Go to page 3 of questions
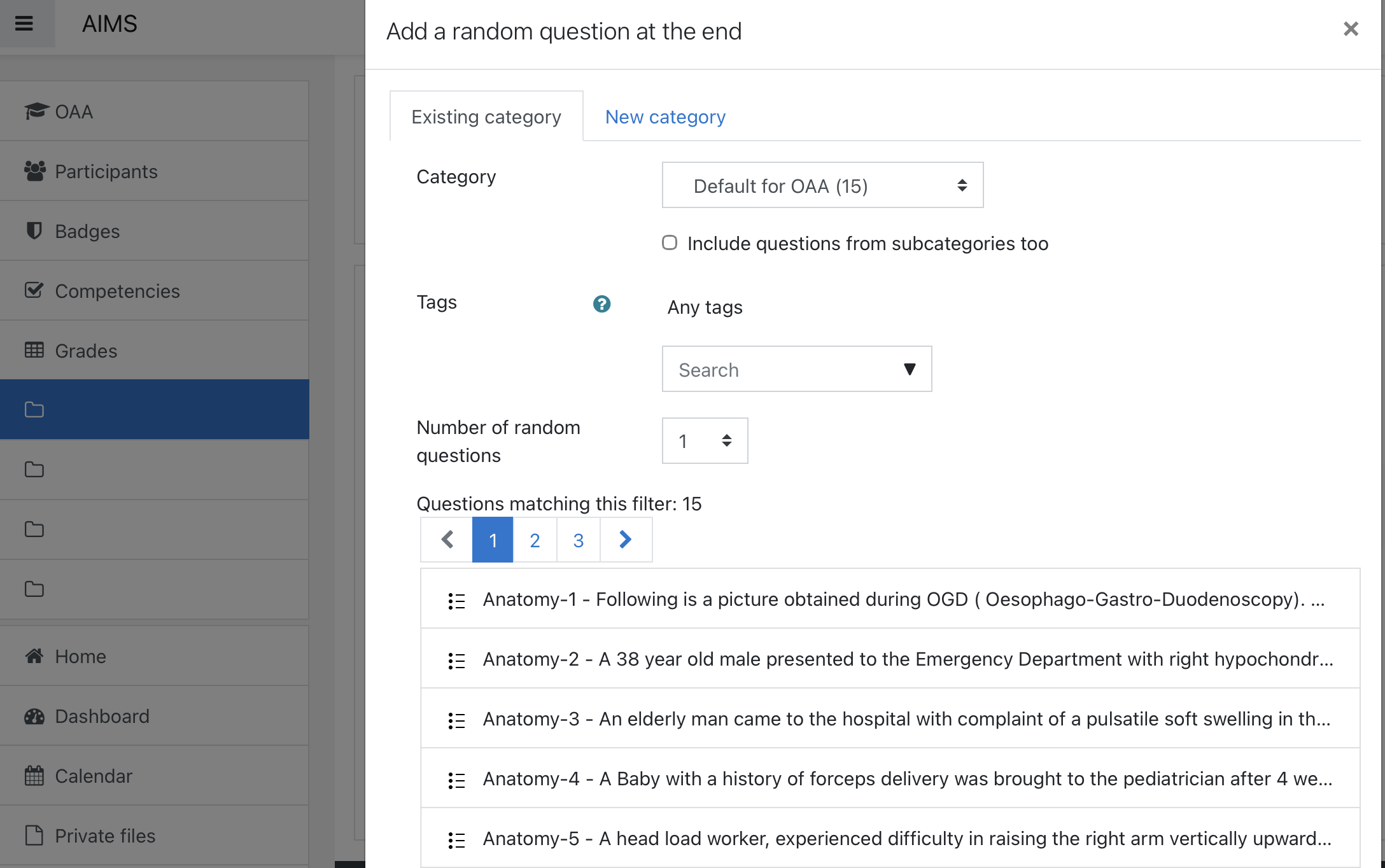 (x=578, y=540)
